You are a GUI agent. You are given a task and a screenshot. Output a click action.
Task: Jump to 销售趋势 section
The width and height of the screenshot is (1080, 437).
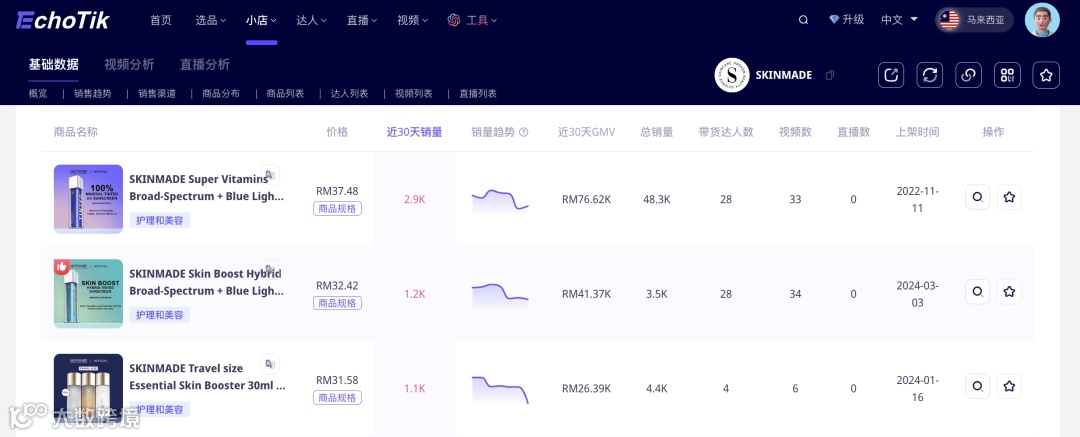click(x=92, y=94)
